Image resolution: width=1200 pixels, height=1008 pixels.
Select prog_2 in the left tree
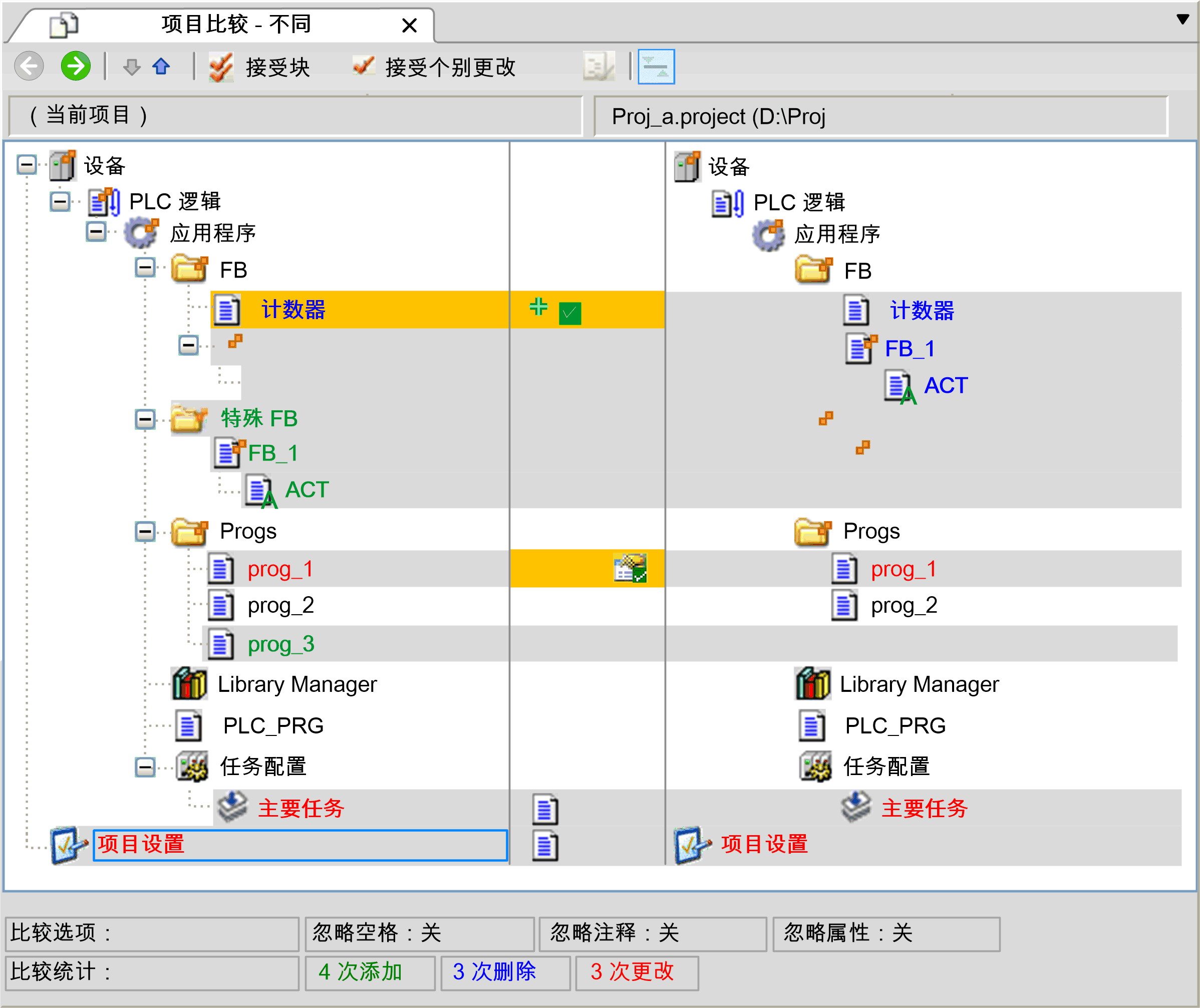pyautogui.click(x=281, y=606)
